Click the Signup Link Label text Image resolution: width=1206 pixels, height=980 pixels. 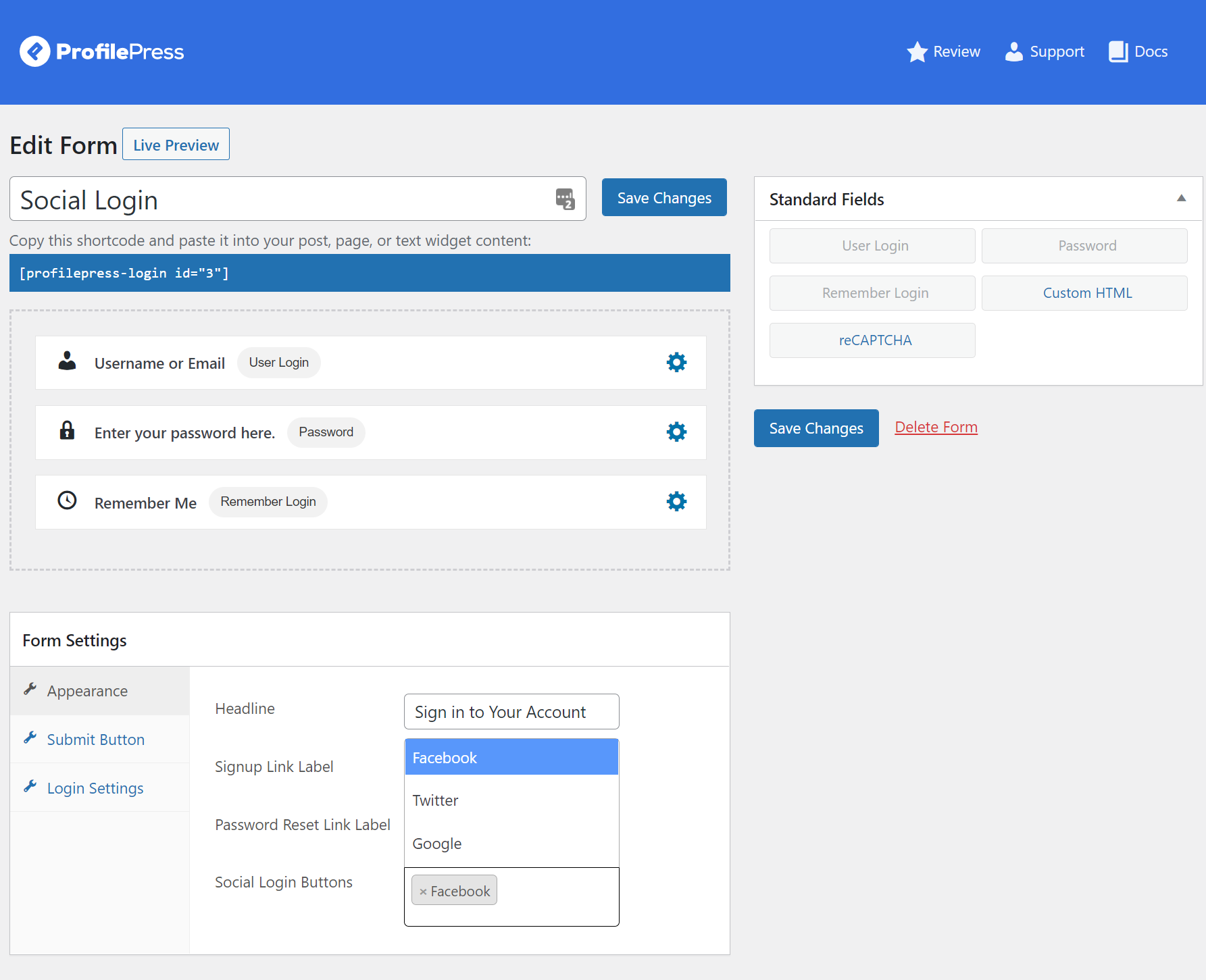click(x=274, y=767)
